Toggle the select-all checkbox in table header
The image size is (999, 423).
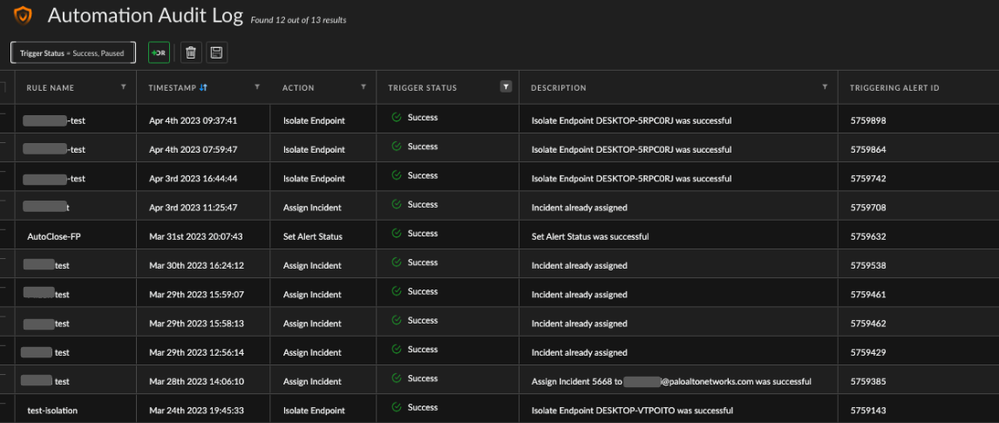point(3,88)
